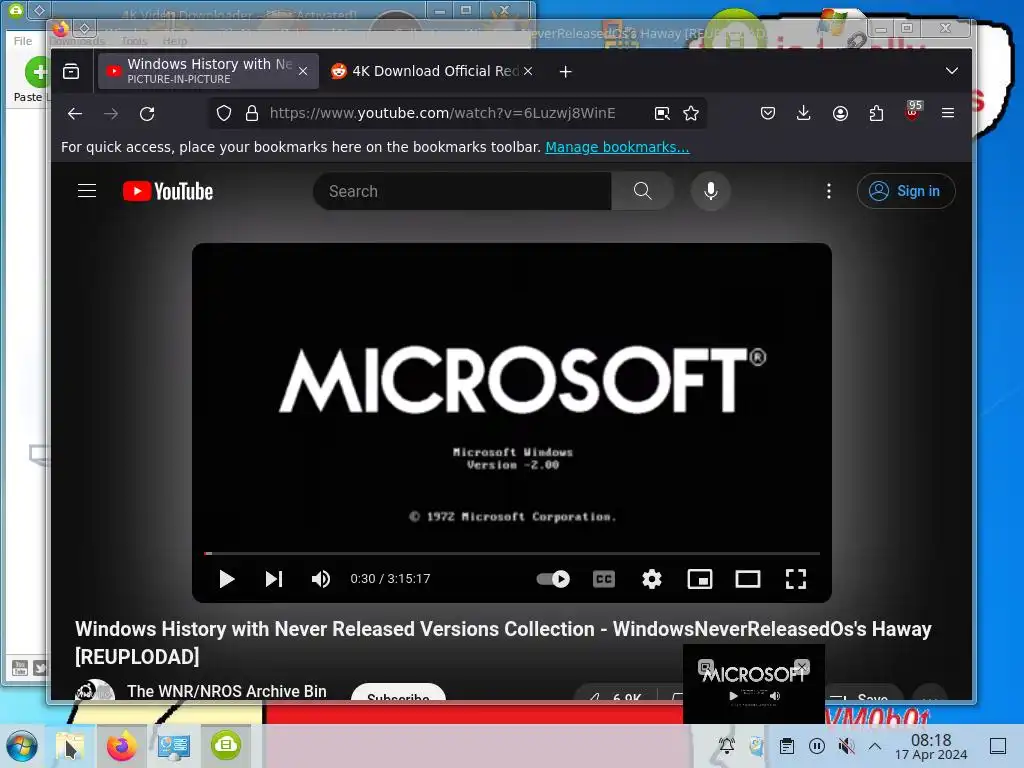Reload the YouTube page
This screenshot has width=1024, height=768.
point(147,114)
